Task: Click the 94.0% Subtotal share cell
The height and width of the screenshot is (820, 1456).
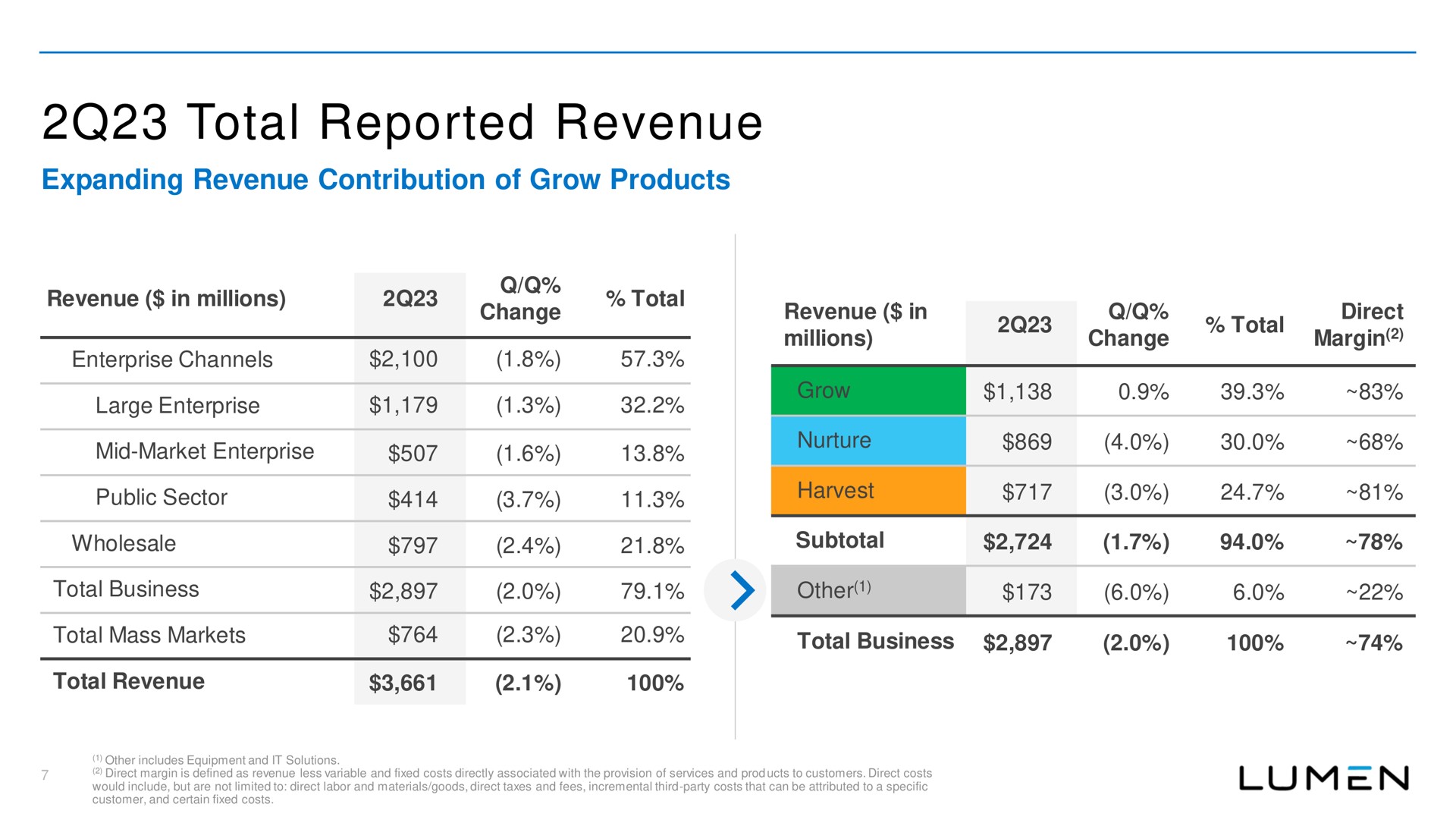Action: [x=1252, y=542]
